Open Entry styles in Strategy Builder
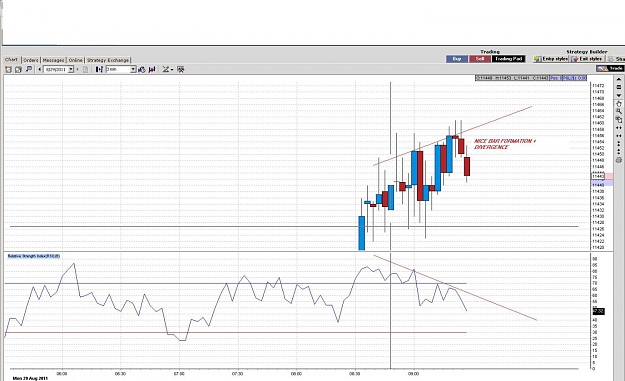Viewport: 625px width, 381px height. pyautogui.click(x=550, y=59)
